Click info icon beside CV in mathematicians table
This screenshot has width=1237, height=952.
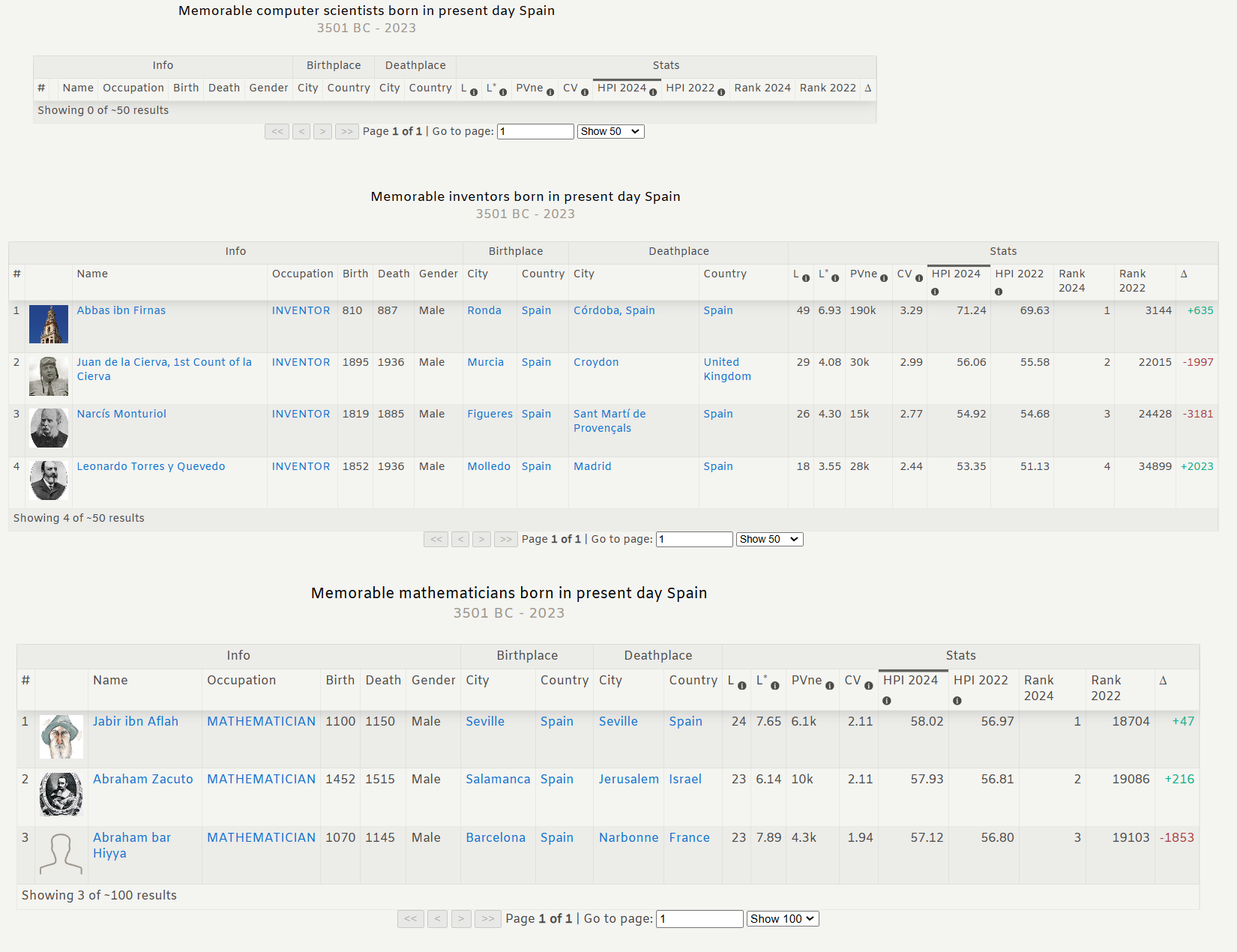pos(868,686)
